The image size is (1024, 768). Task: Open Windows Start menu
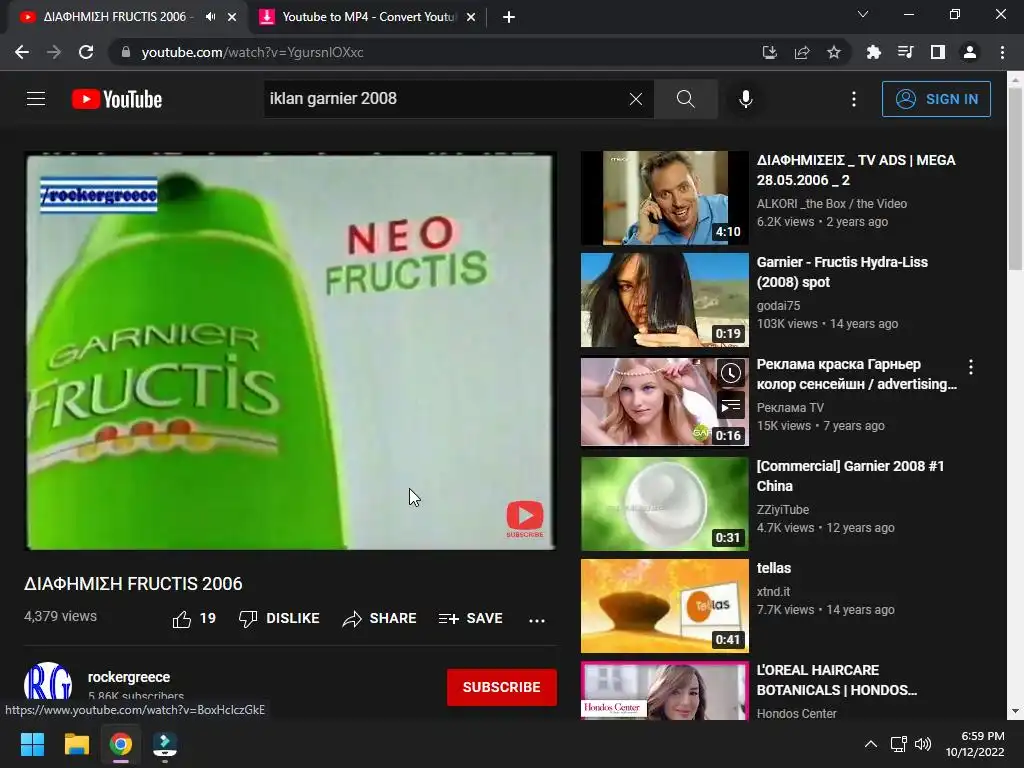(32, 744)
